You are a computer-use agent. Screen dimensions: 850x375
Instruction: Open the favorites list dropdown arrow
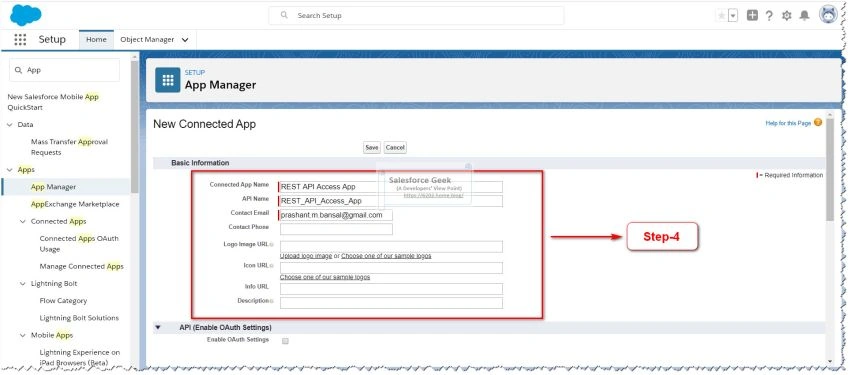pos(733,16)
